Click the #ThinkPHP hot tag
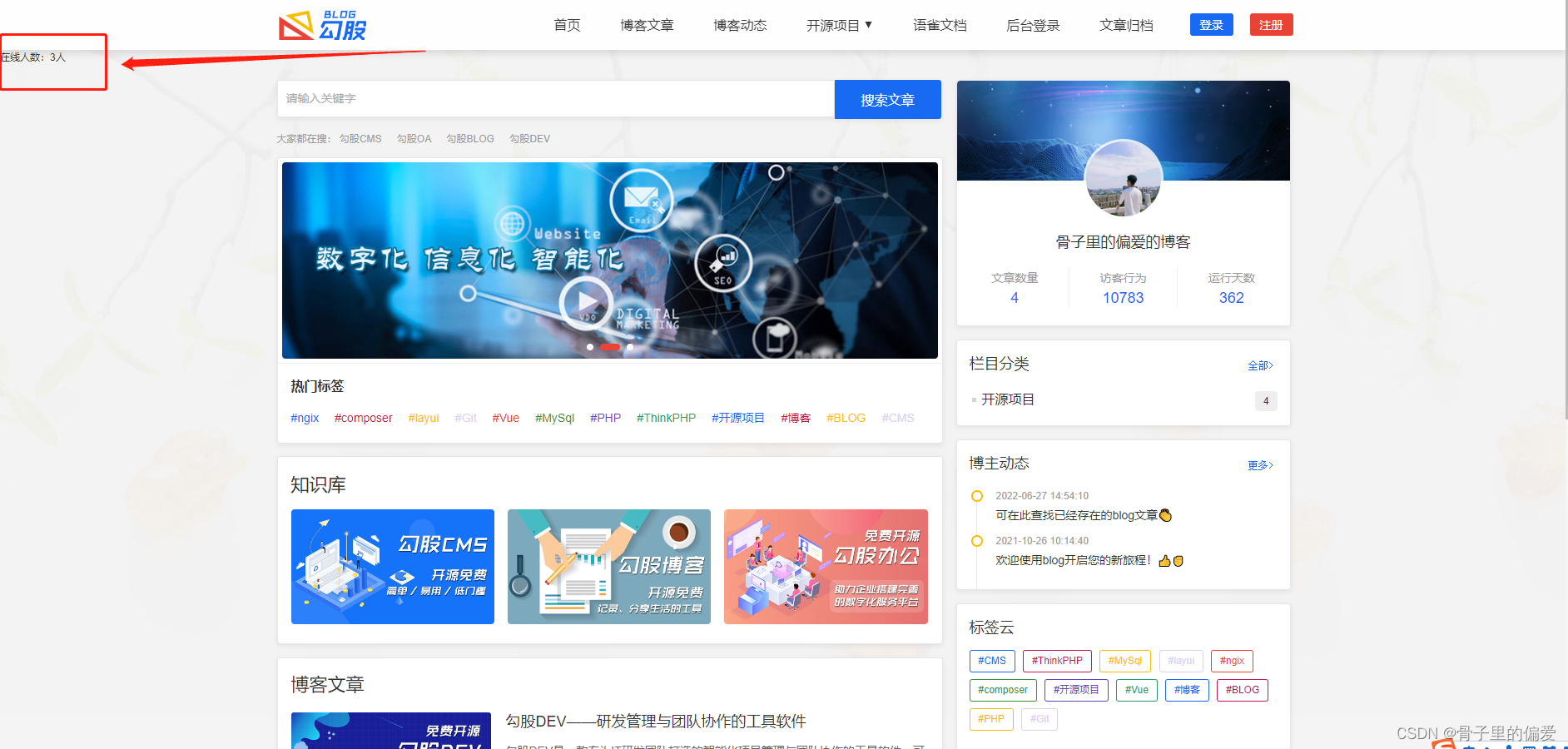The height and width of the screenshot is (749, 1568). (x=666, y=418)
